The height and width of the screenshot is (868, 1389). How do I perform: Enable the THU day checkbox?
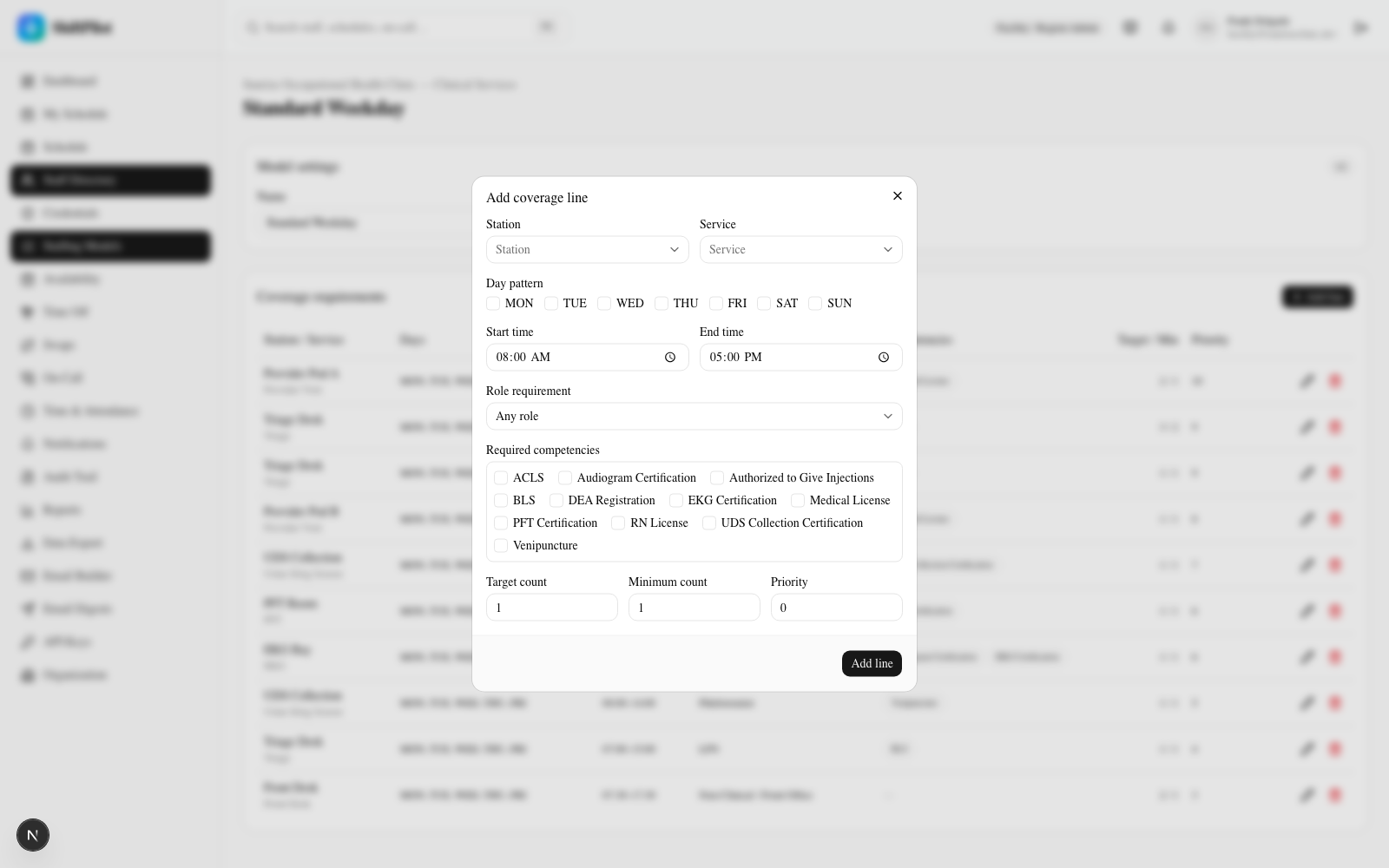[x=662, y=304]
